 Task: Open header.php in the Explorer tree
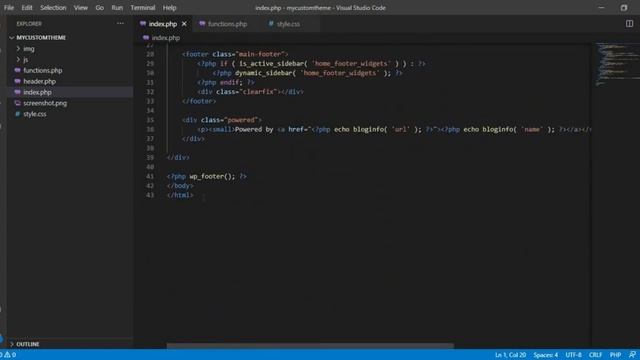click(x=40, y=81)
